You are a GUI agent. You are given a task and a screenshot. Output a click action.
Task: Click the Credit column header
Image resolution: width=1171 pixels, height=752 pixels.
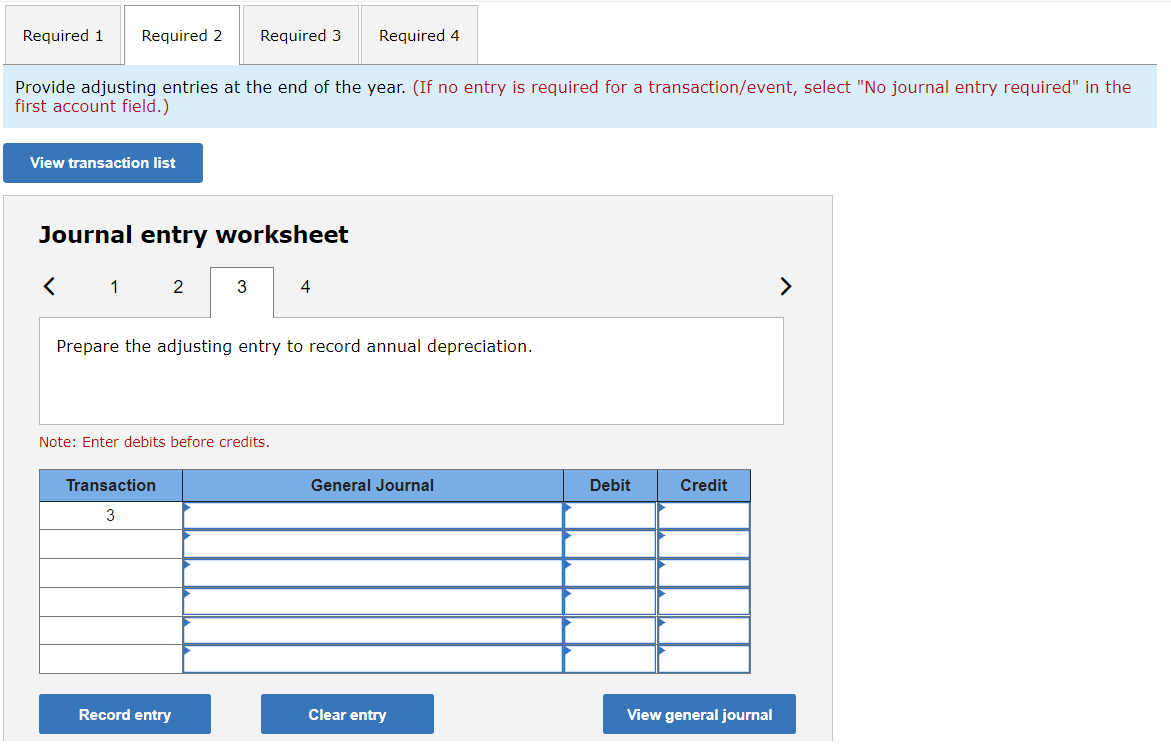[x=703, y=485]
